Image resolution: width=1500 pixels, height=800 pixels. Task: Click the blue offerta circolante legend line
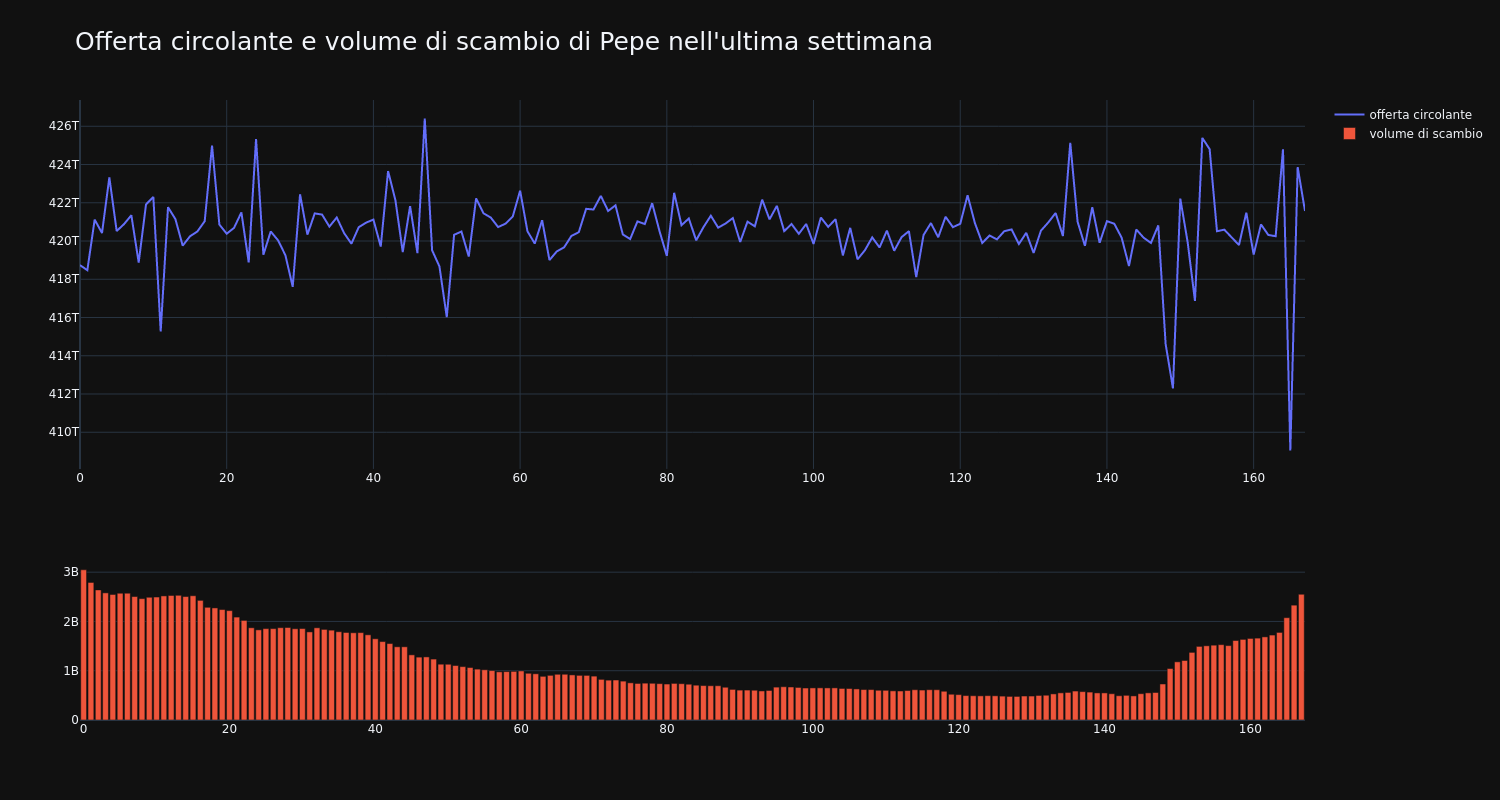[1349, 115]
